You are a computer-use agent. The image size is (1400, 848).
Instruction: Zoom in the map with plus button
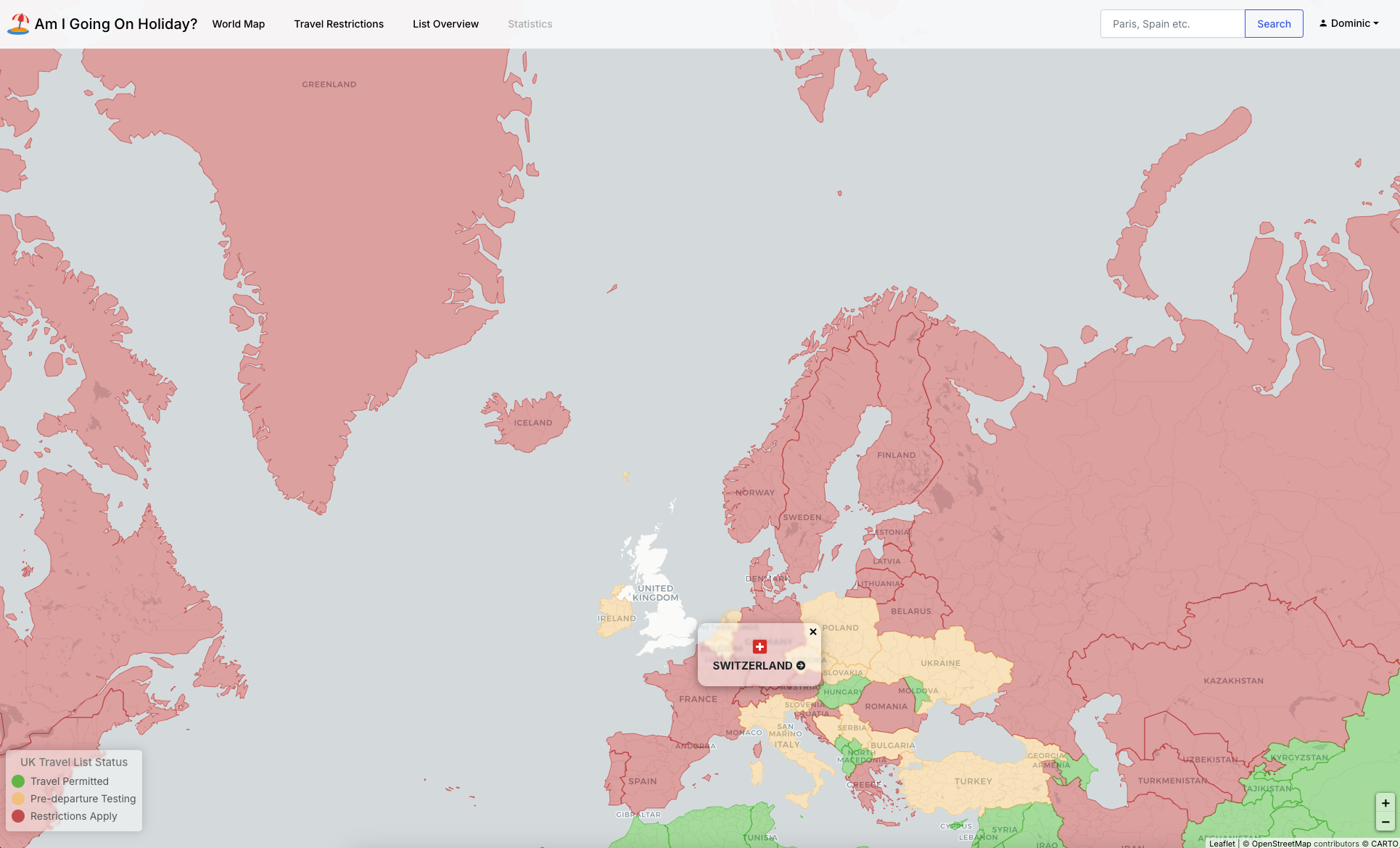(x=1385, y=803)
